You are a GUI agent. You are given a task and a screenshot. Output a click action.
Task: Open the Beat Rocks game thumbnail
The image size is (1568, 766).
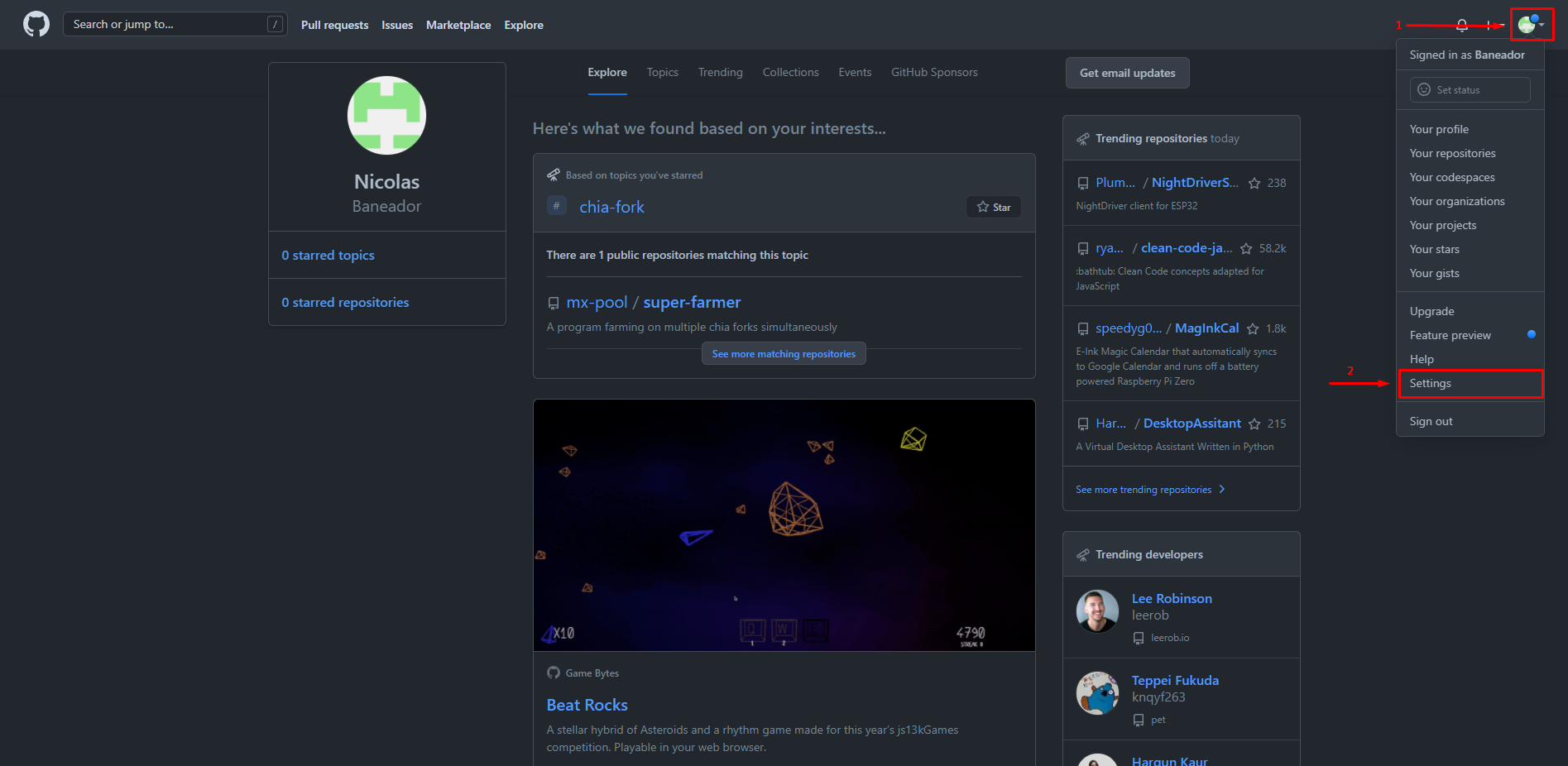point(784,525)
